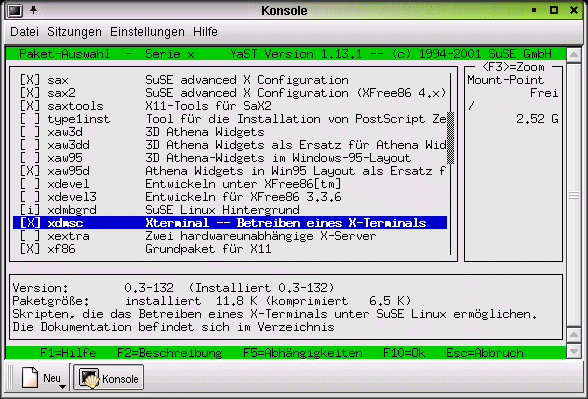The height and width of the screenshot is (399, 588).
Task: Click 'Serie x' in the header bar
Action: coord(170,54)
